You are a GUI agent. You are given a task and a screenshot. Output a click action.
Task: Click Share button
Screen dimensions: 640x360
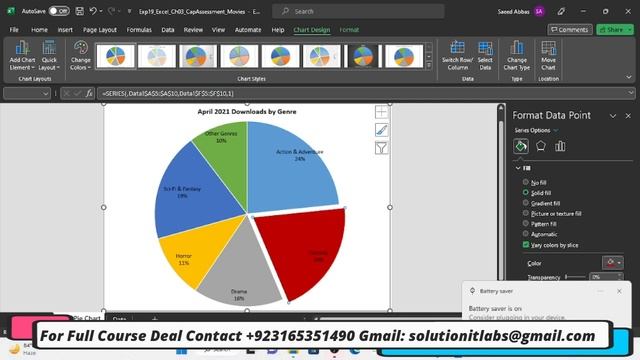point(615,29)
